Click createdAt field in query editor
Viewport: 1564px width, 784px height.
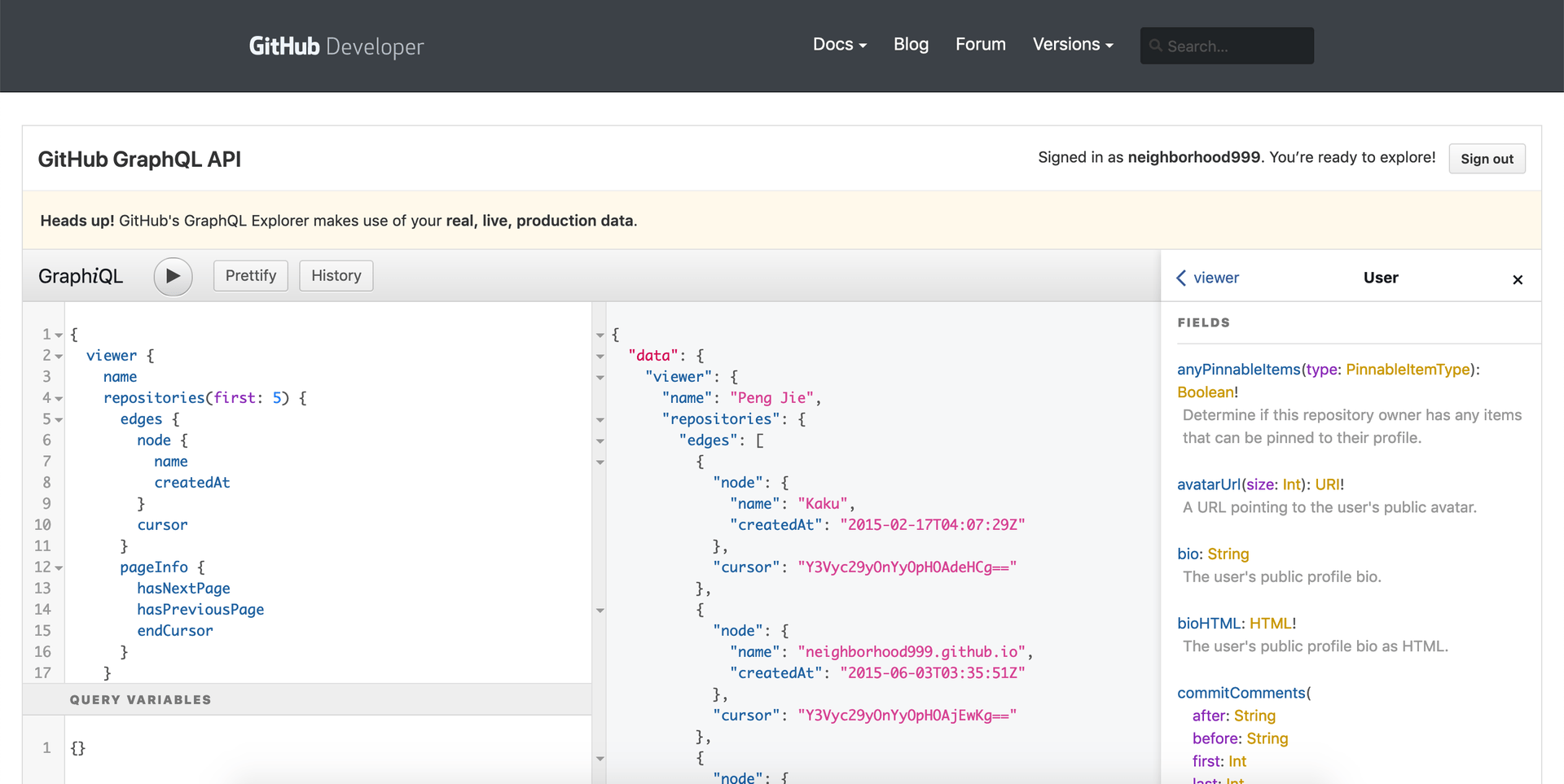[x=192, y=483]
